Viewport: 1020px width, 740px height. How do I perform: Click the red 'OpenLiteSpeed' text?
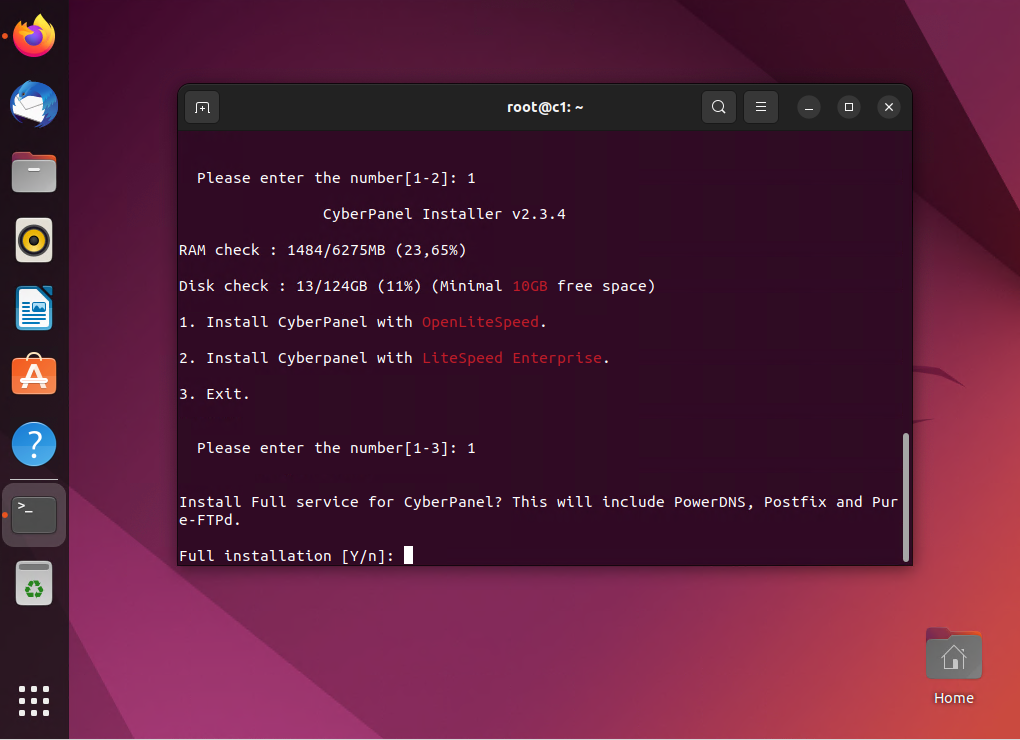coord(480,322)
